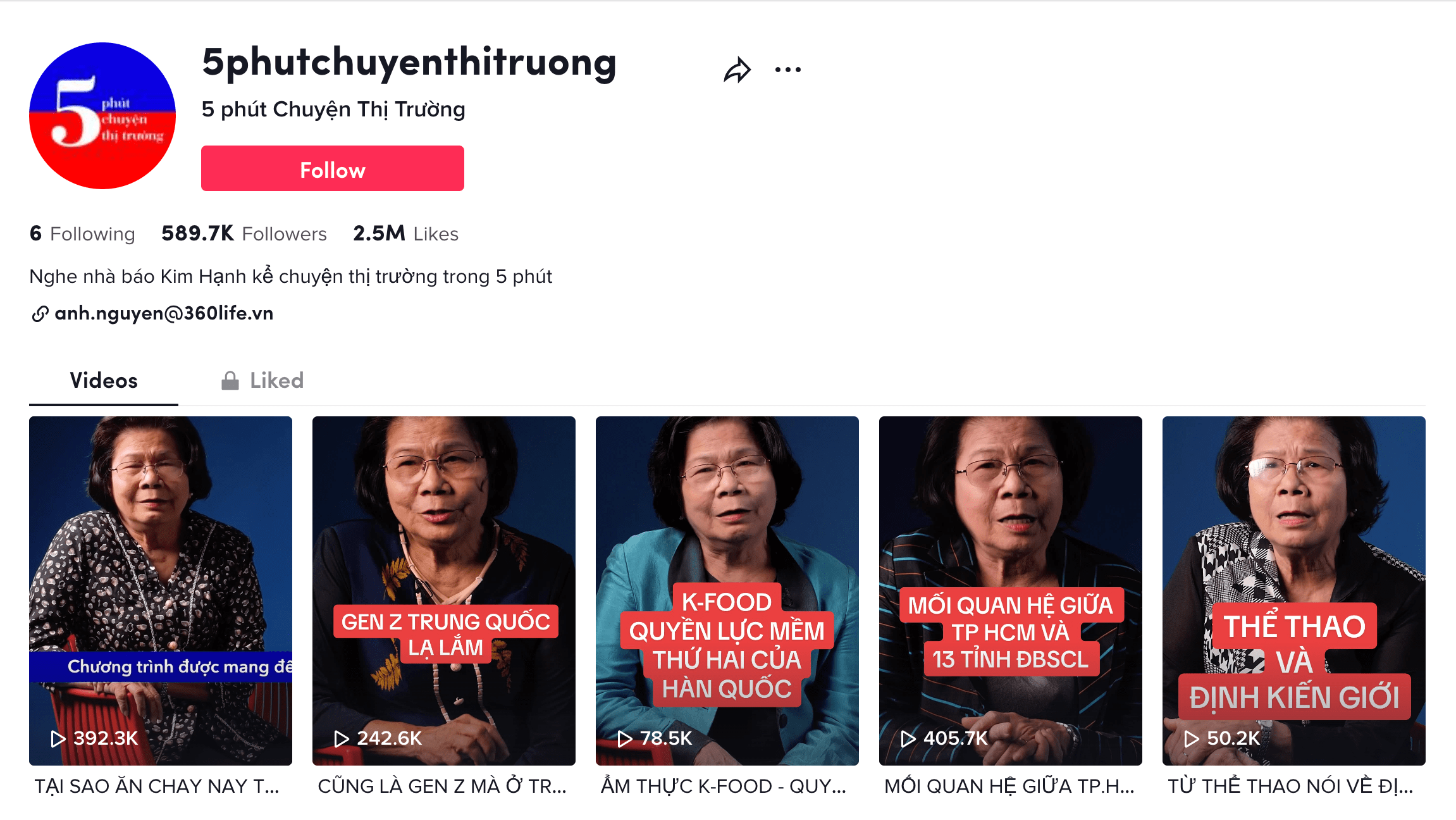
Task: Click the link icon beside the email address
Action: (40, 314)
